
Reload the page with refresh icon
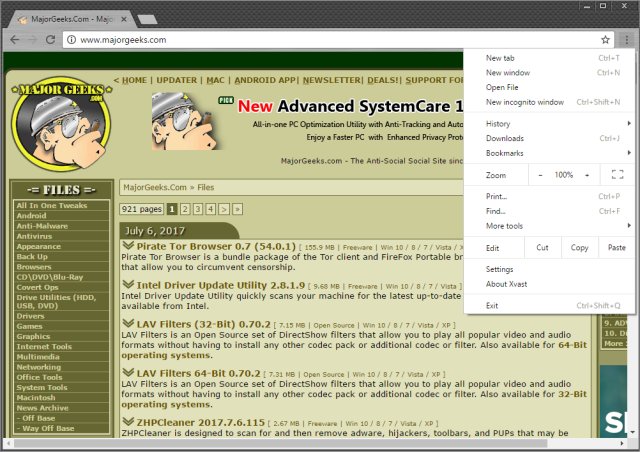[x=50, y=40]
